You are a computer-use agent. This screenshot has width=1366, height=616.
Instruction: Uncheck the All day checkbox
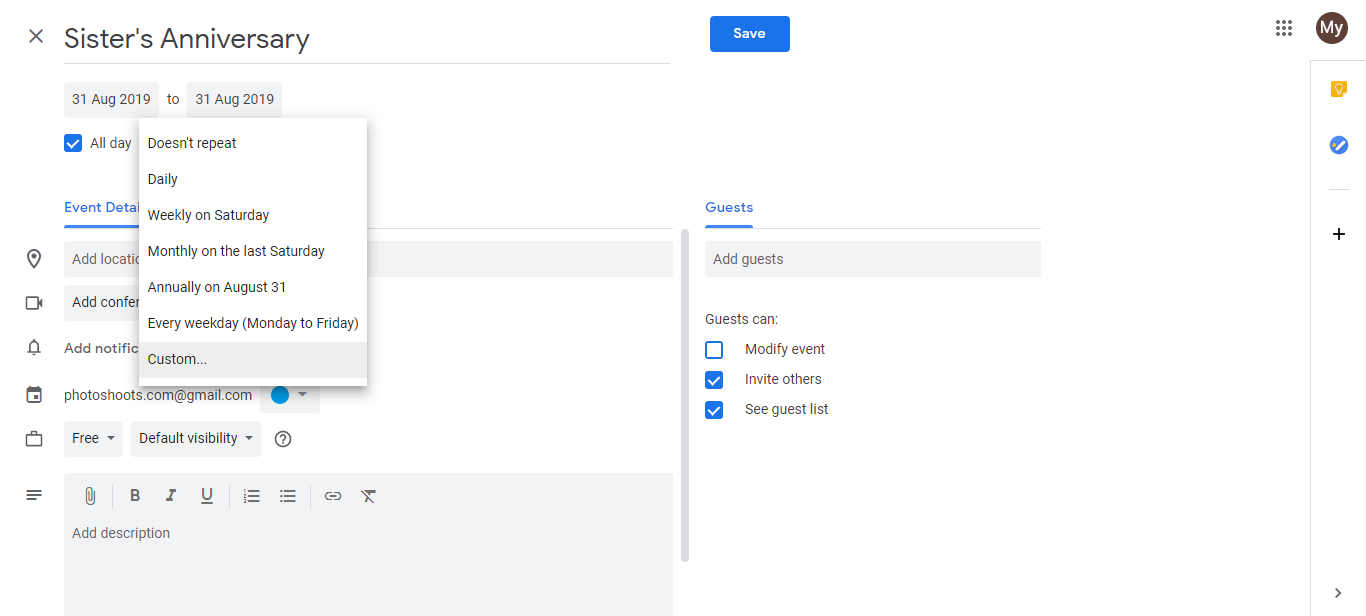coord(73,143)
